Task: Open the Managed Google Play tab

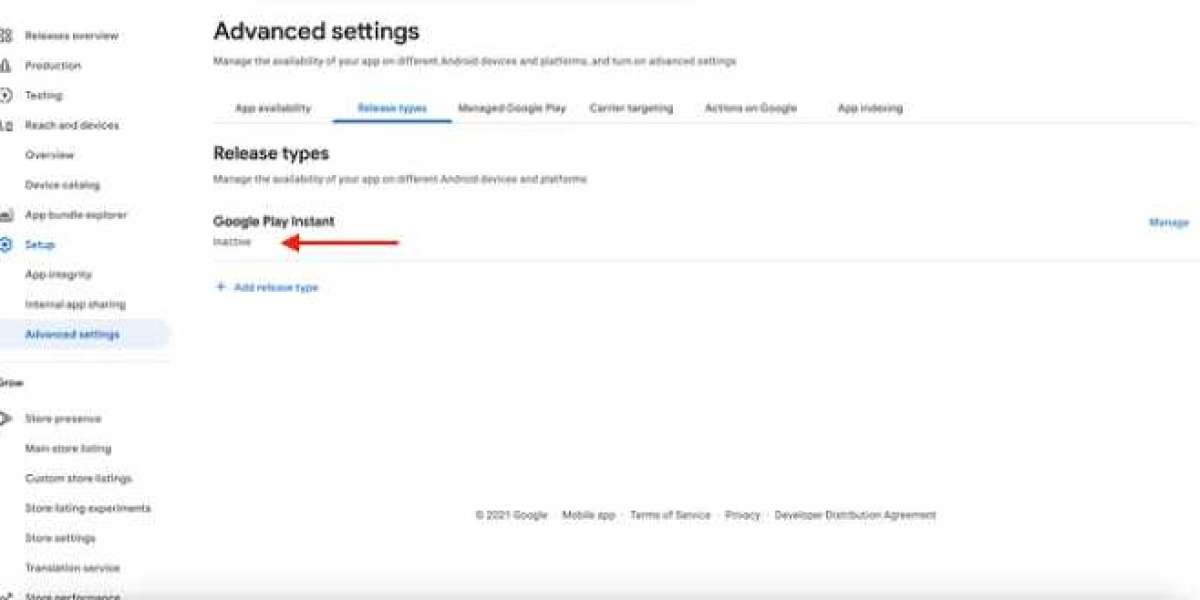Action: pyautogui.click(x=512, y=108)
